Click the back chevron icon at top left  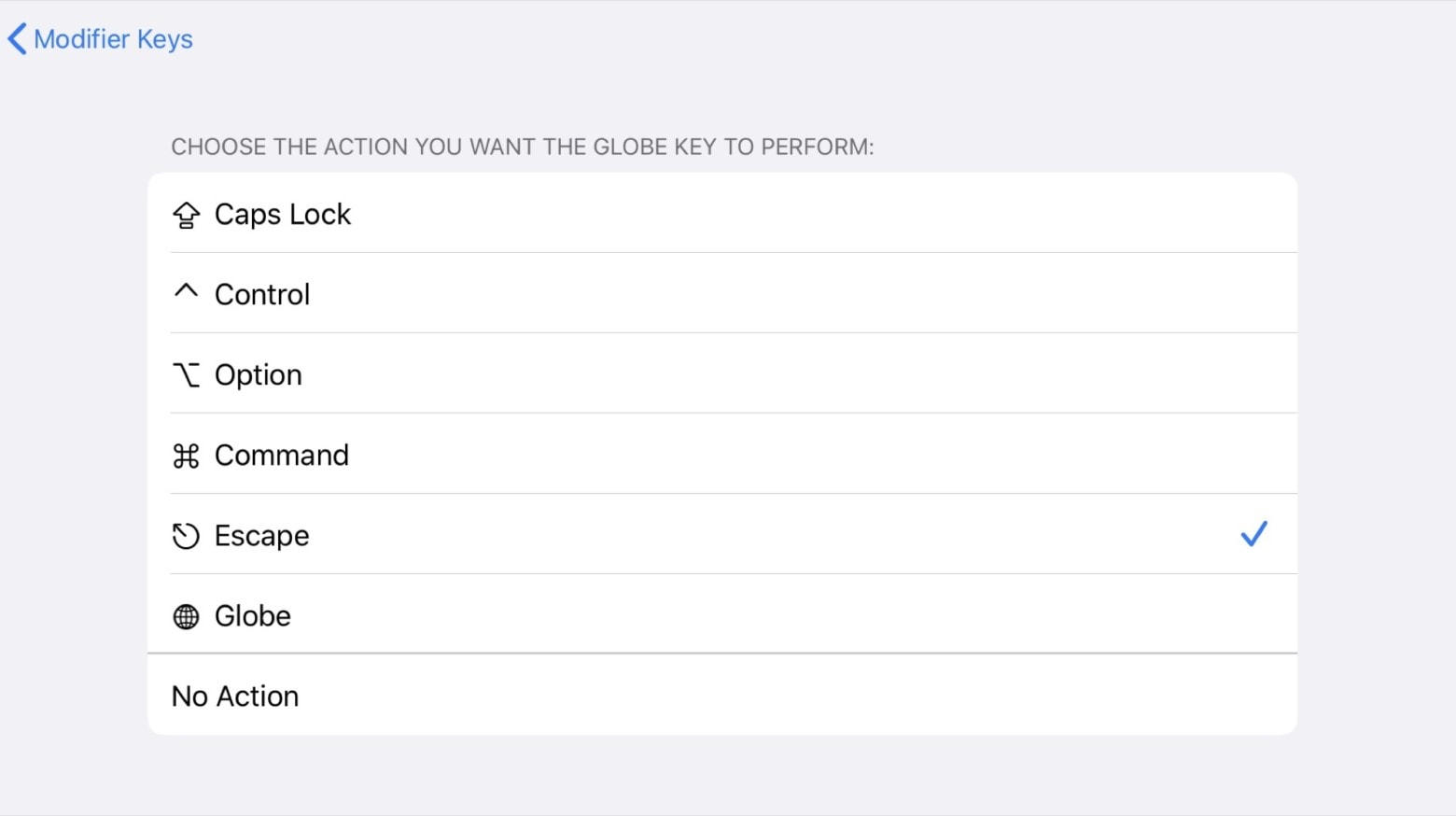point(15,38)
